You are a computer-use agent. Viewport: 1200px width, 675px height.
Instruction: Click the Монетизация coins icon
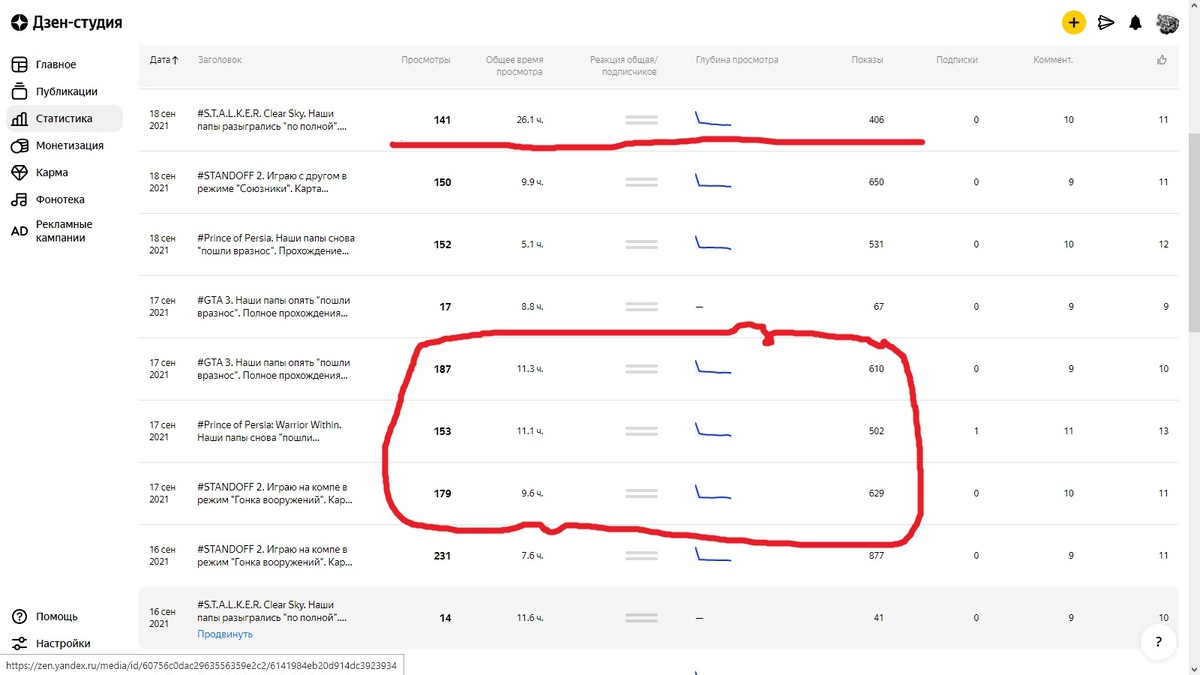click(19, 146)
